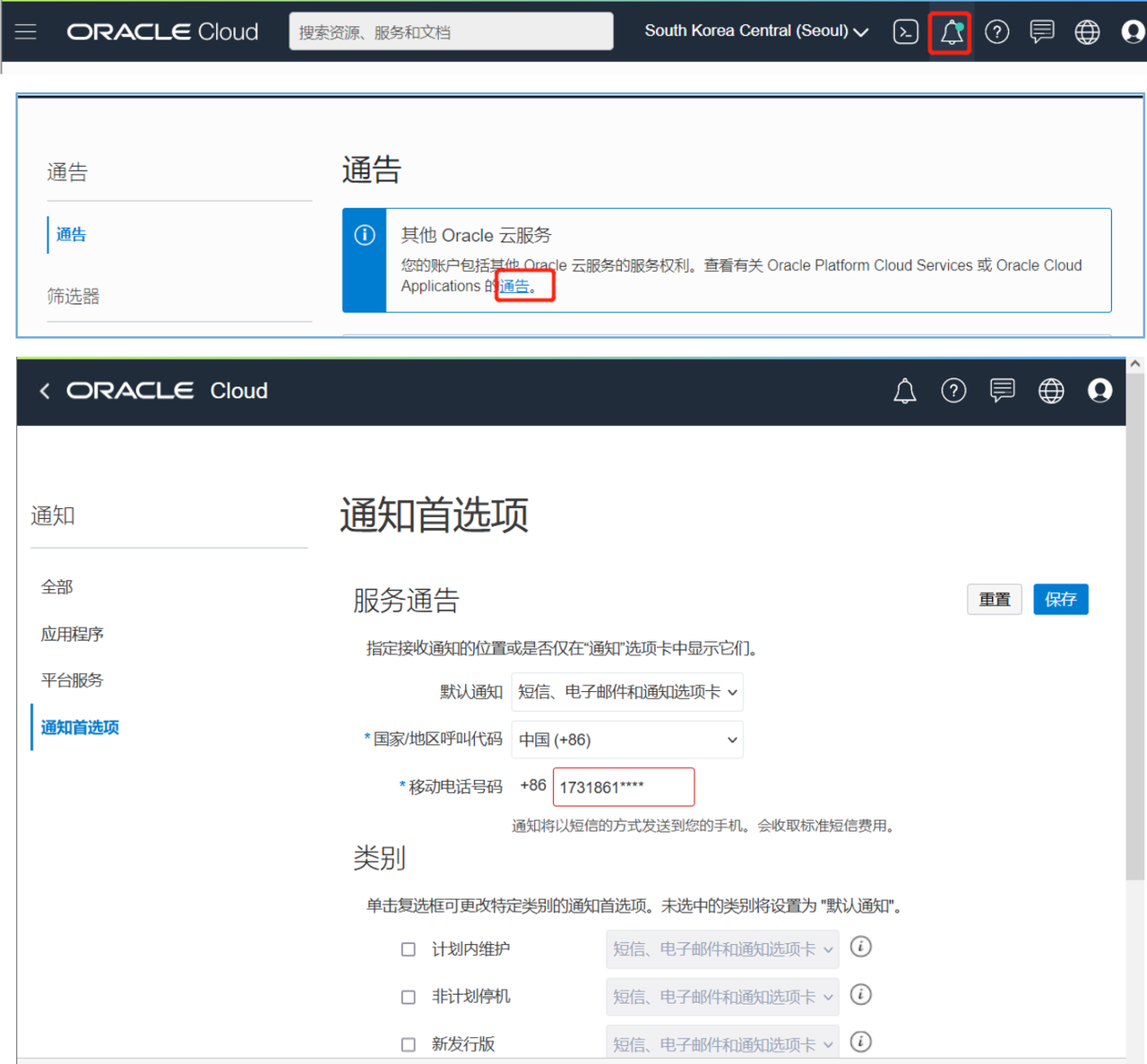Click the SMS charges note below phone field
1147x1064 pixels.
(x=705, y=826)
